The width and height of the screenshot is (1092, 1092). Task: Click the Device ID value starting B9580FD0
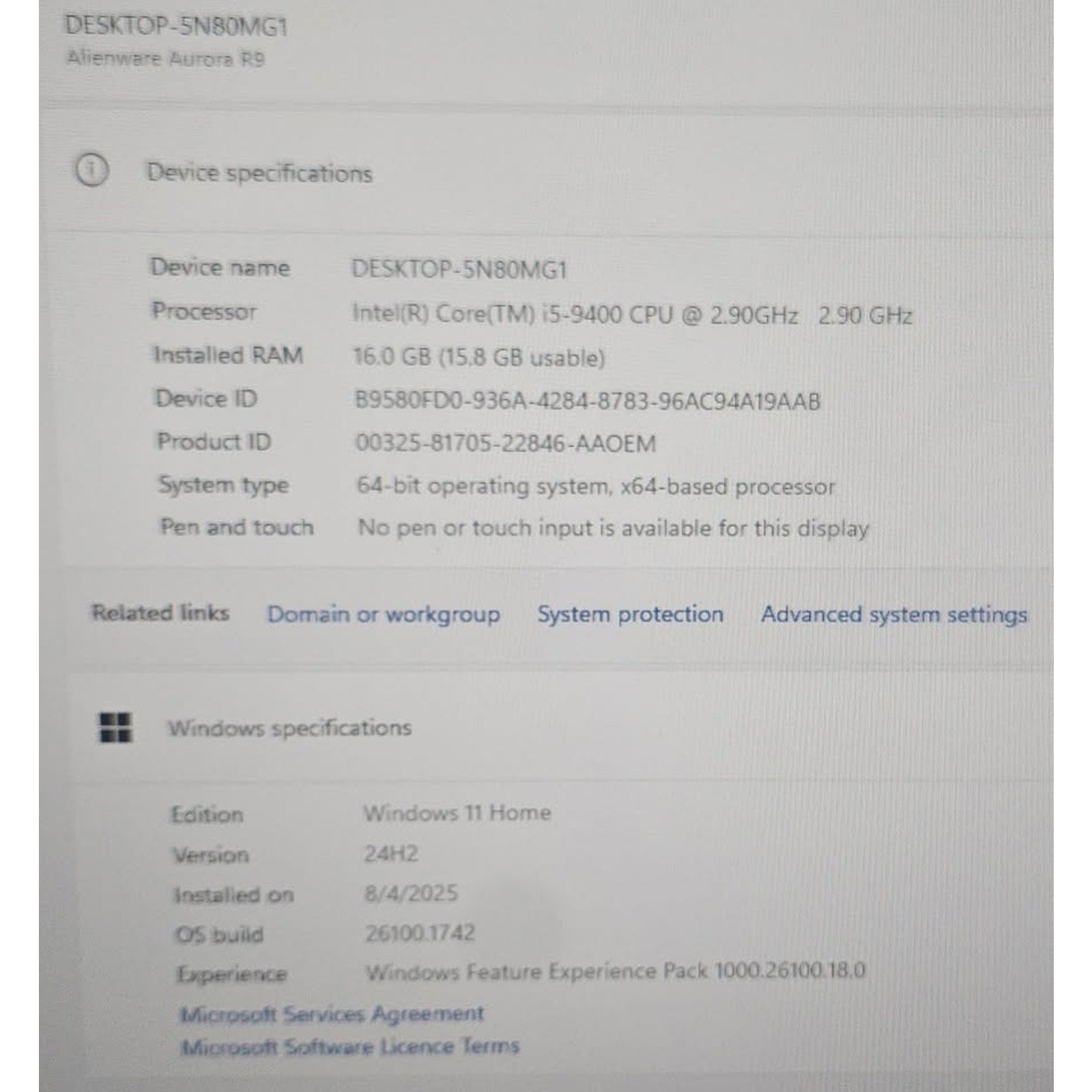[x=587, y=401]
